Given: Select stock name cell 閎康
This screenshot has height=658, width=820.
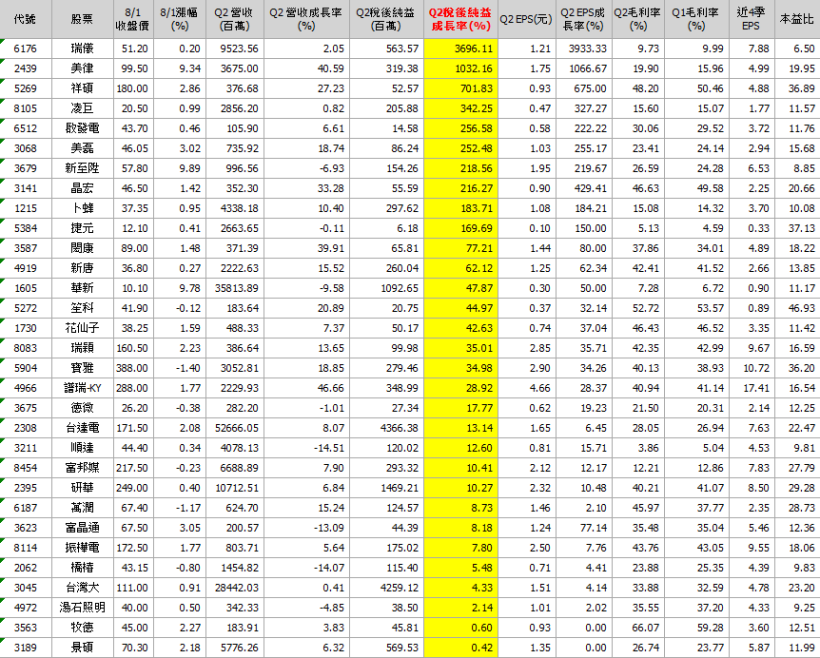Looking at the screenshot, I should [x=82, y=248].
